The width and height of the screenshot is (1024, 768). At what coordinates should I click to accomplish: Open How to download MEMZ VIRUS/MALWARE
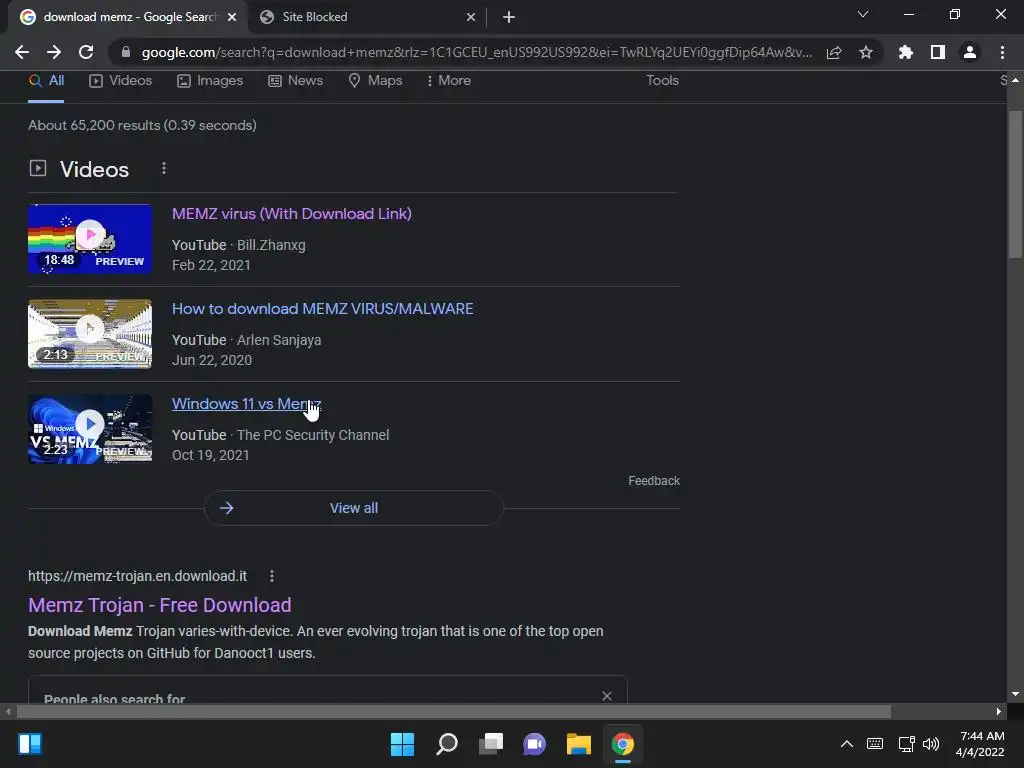tap(323, 309)
